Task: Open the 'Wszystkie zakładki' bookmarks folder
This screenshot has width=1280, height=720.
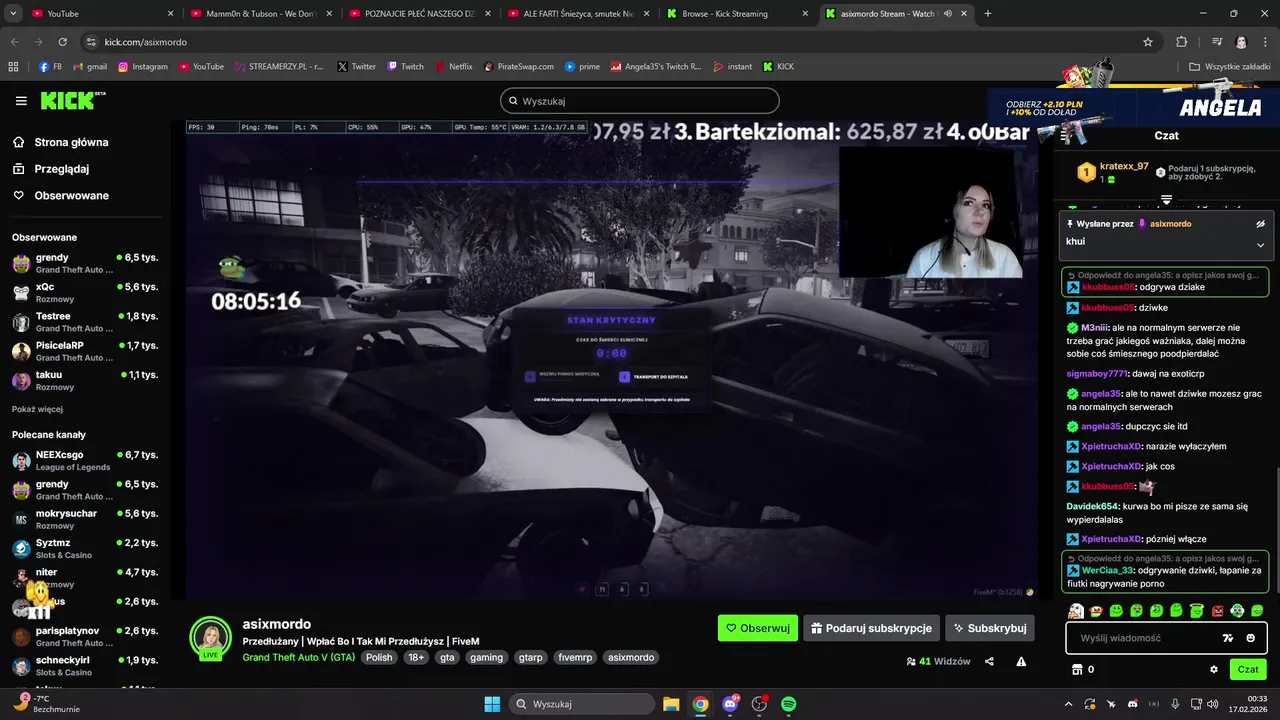Action: [x=1228, y=67]
